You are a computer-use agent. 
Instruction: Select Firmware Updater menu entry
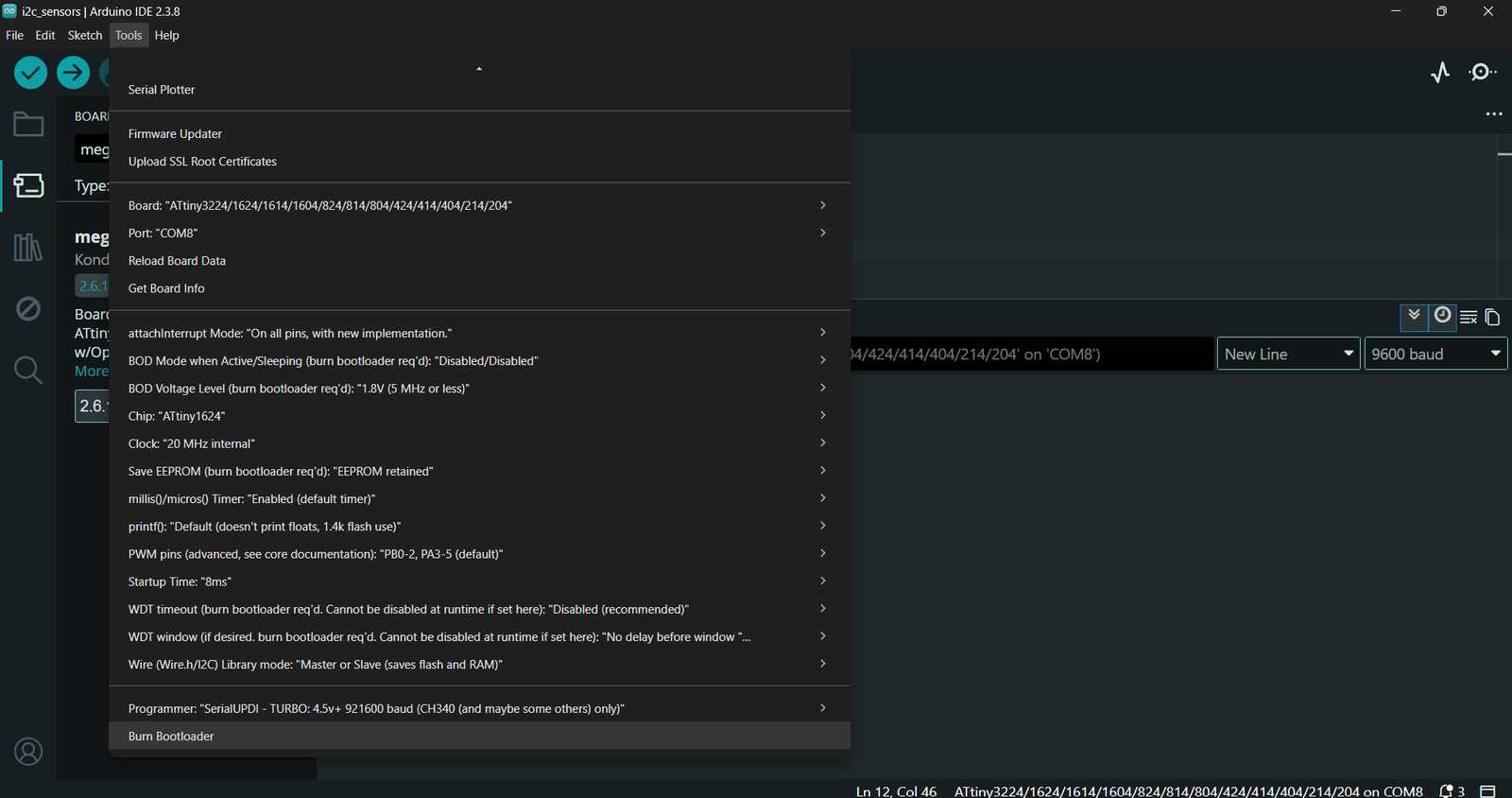480,134
